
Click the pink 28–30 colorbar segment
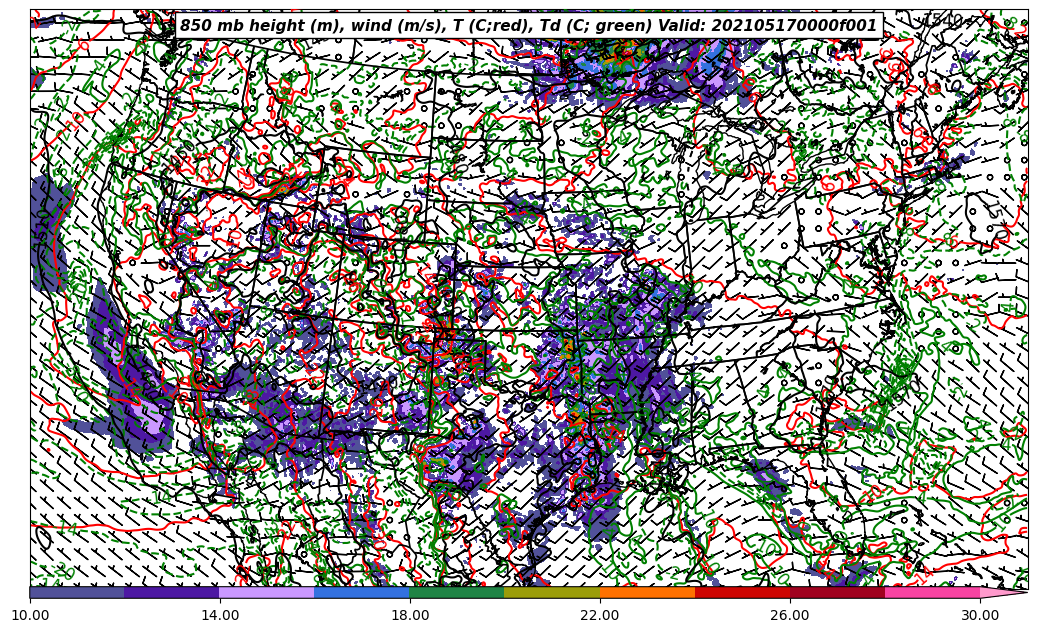[x=932, y=592]
